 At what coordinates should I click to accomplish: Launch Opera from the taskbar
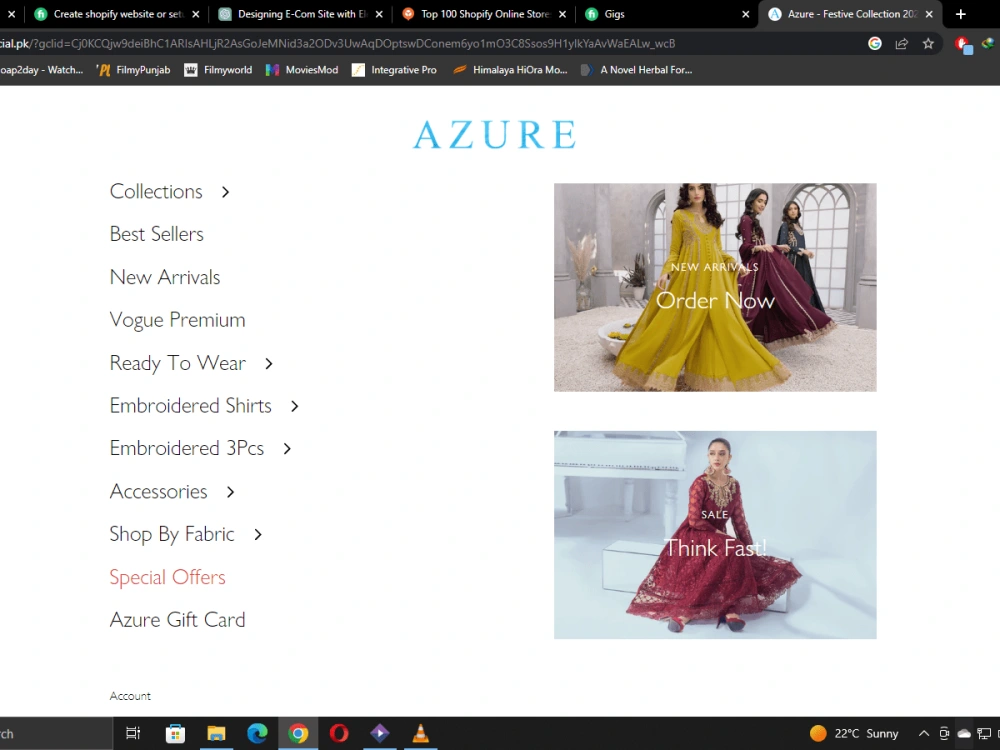point(339,733)
